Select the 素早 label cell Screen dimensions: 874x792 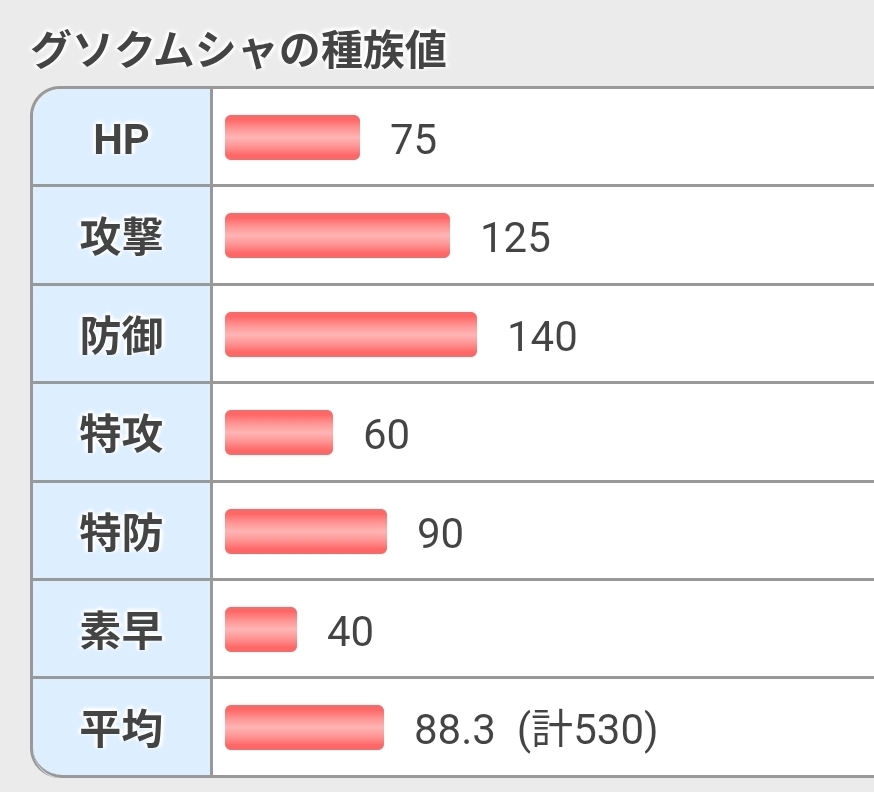(121, 630)
